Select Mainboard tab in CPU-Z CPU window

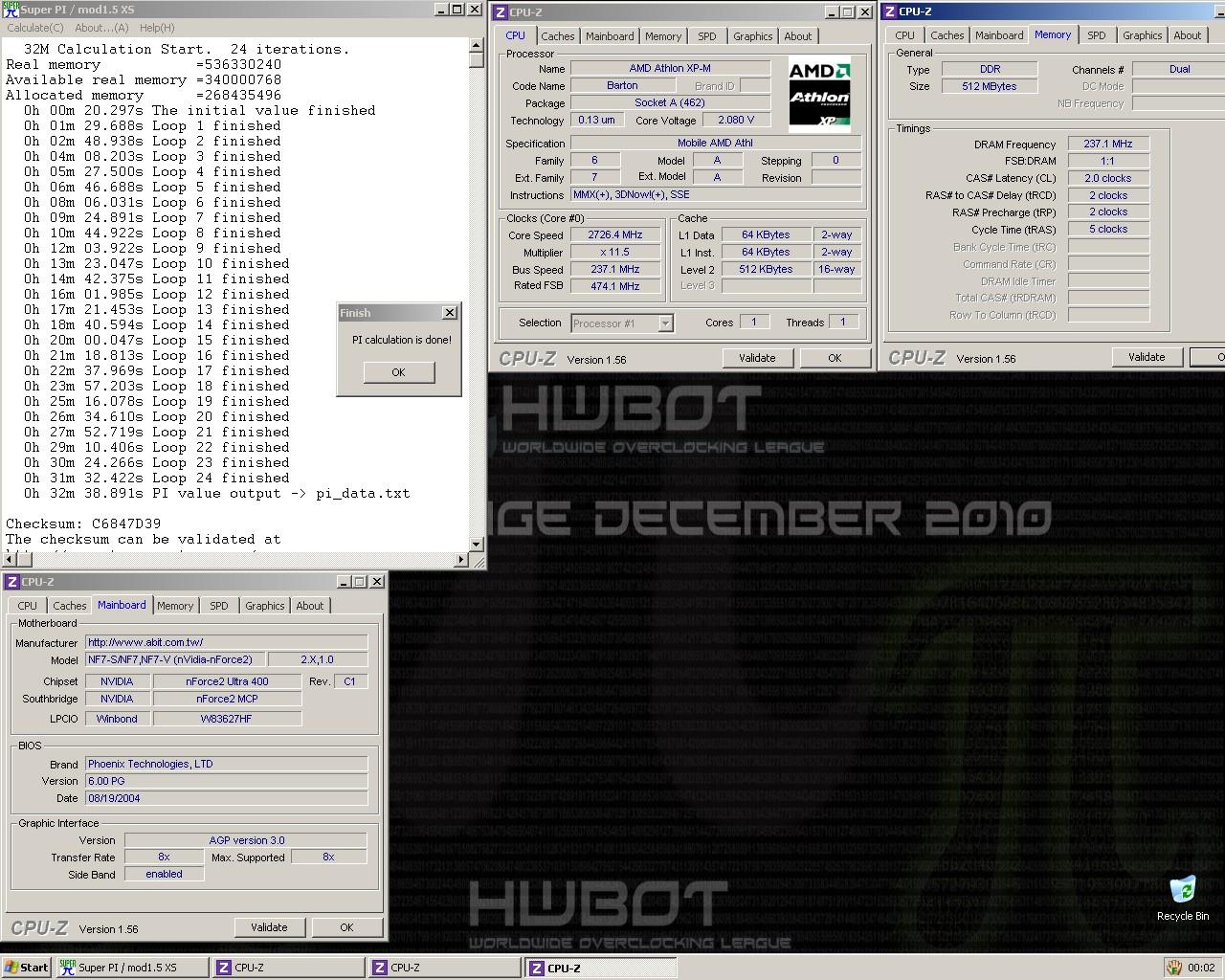(610, 36)
